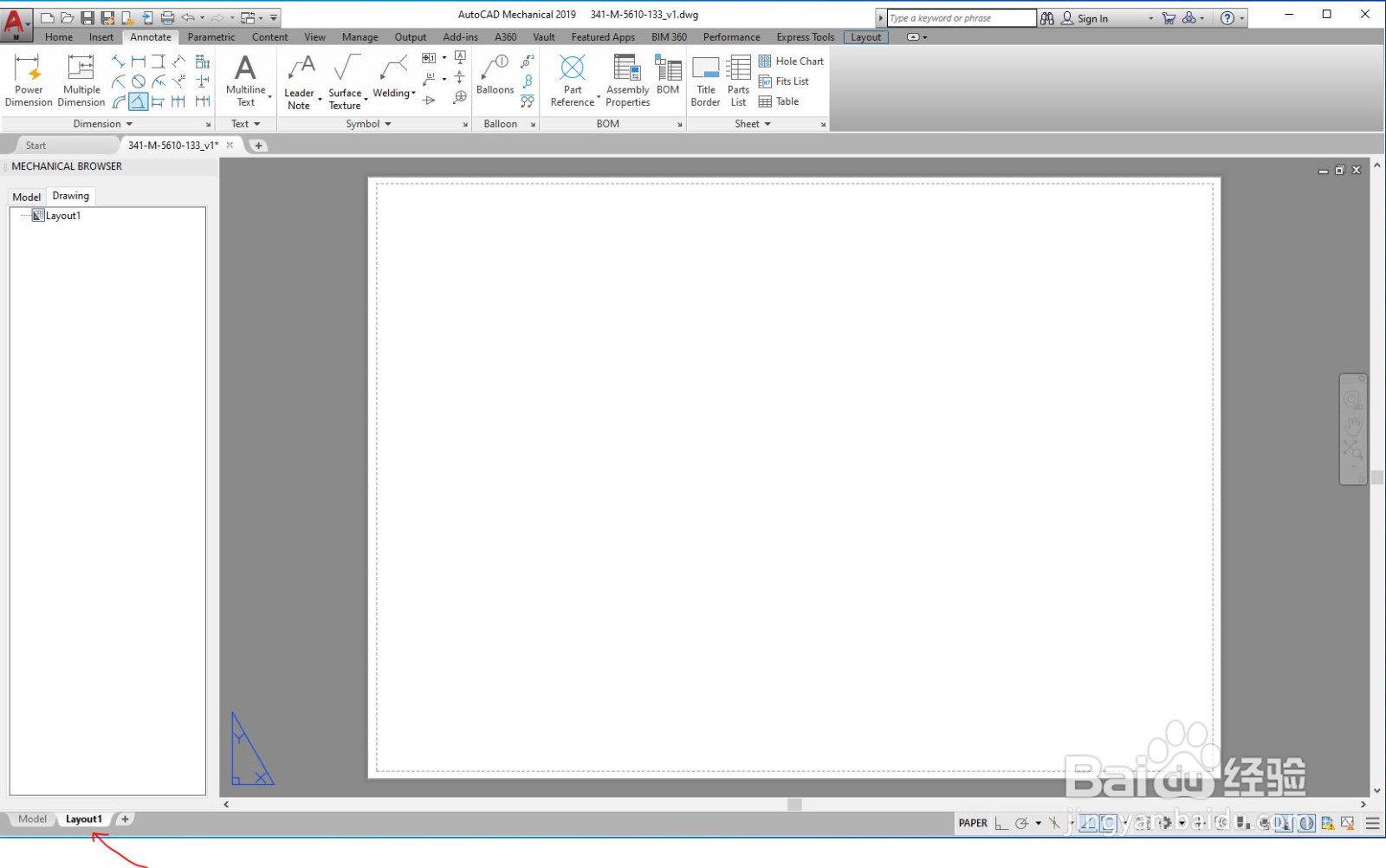Screen dimensions: 1386x868
Task: Select the Multiple Dimension tool
Action: (81, 80)
